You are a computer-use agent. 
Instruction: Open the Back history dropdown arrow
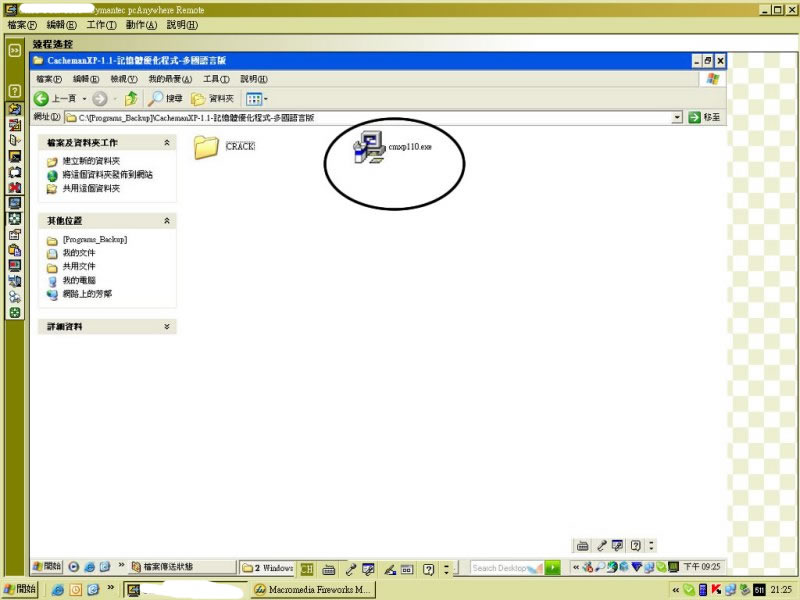click(x=85, y=98)
